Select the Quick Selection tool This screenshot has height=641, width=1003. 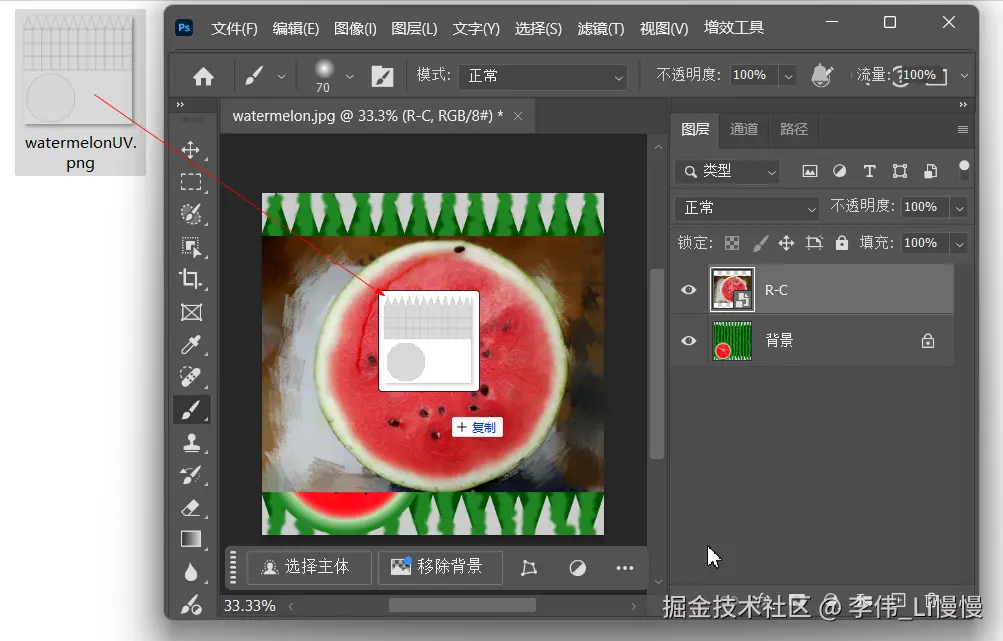coord(191,214)
